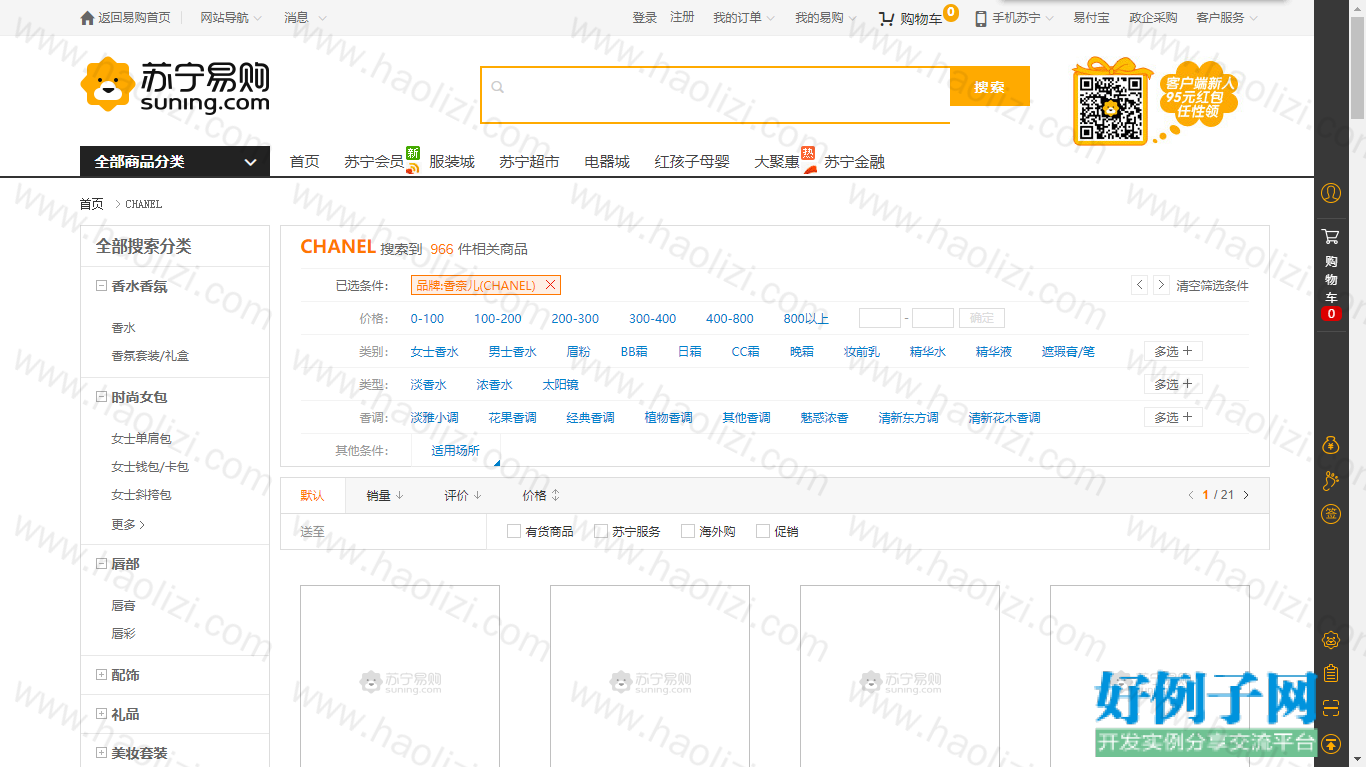
Task: Filter by price range 100-200
Action: pos(498,319)
